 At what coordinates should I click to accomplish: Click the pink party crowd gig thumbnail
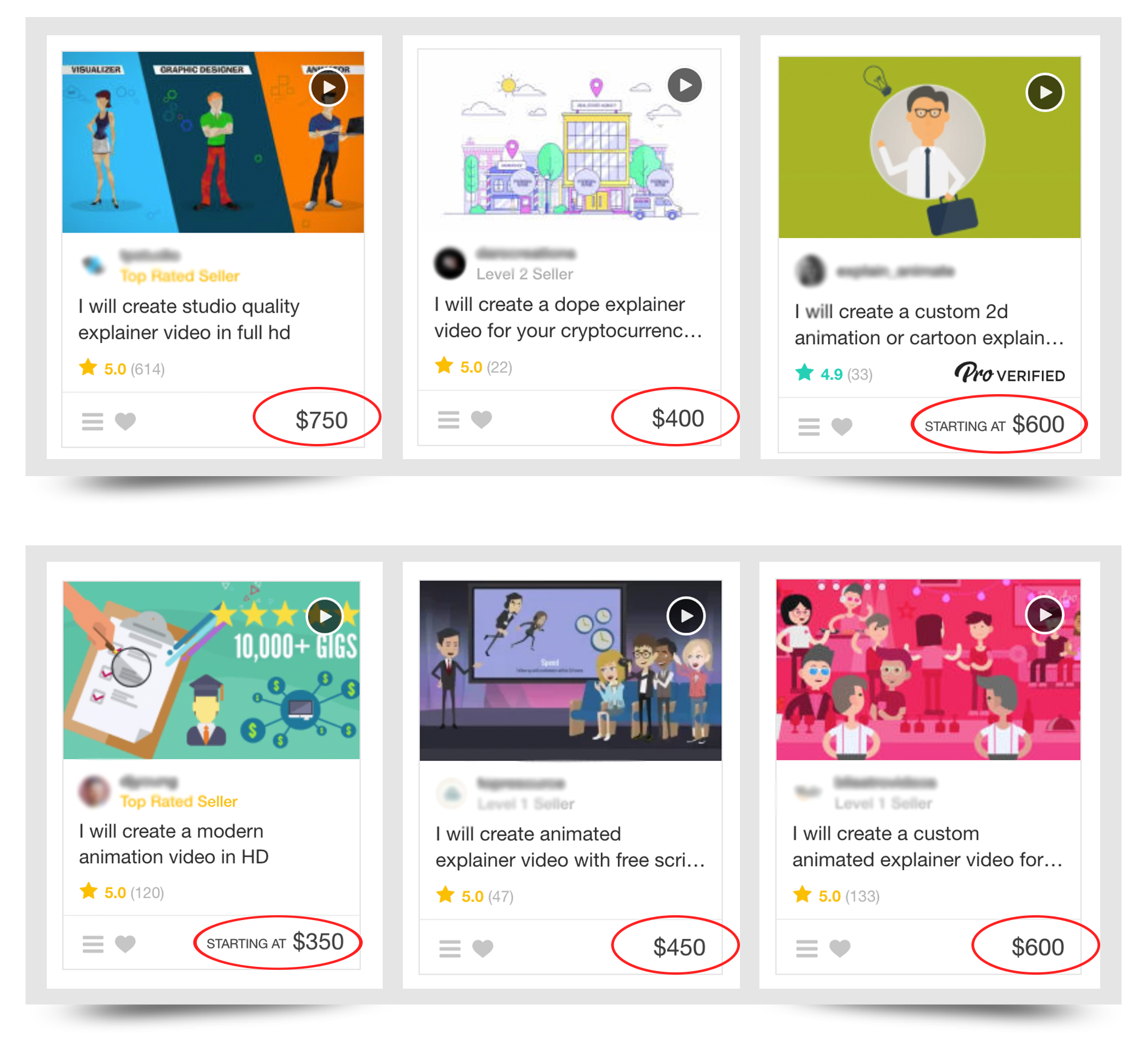click(x=928, y=669)
